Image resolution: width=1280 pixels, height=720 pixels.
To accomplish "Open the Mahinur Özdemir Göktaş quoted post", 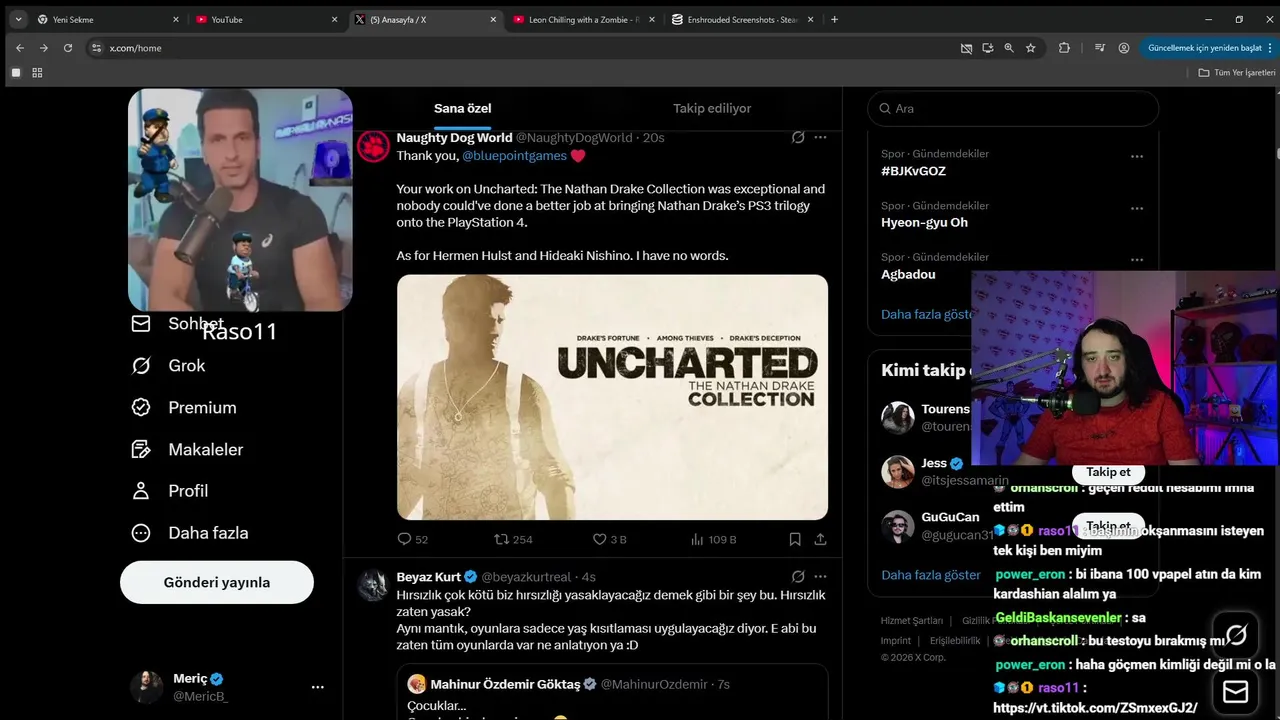I will click(x=612, y=692).
